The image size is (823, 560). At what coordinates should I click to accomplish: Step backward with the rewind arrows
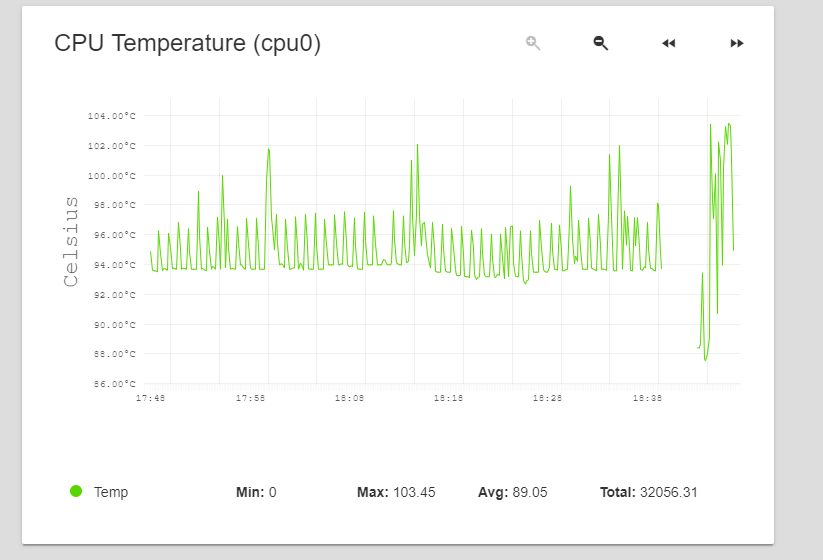coord(669,43)
